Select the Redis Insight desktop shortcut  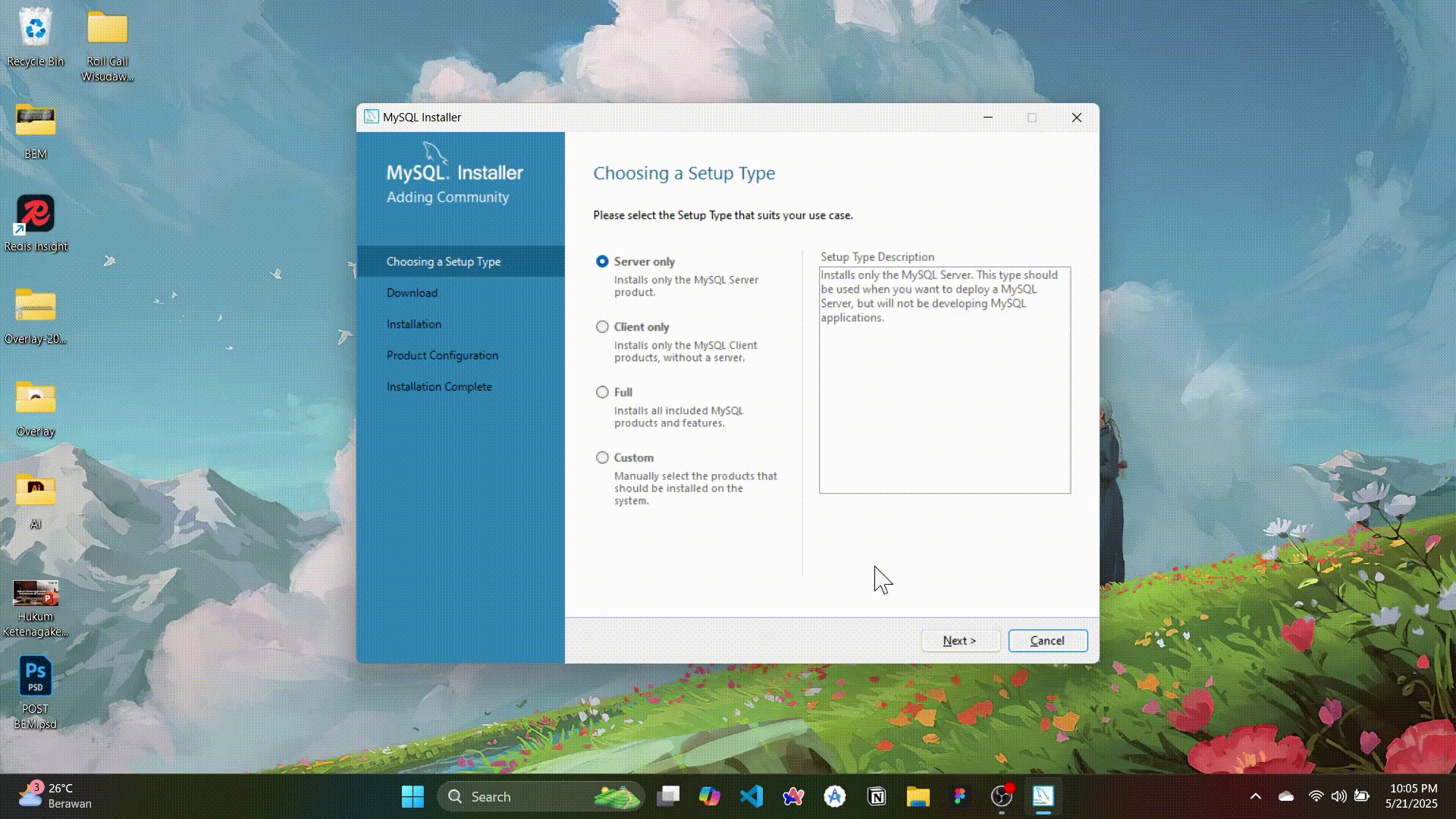(36, 223)
